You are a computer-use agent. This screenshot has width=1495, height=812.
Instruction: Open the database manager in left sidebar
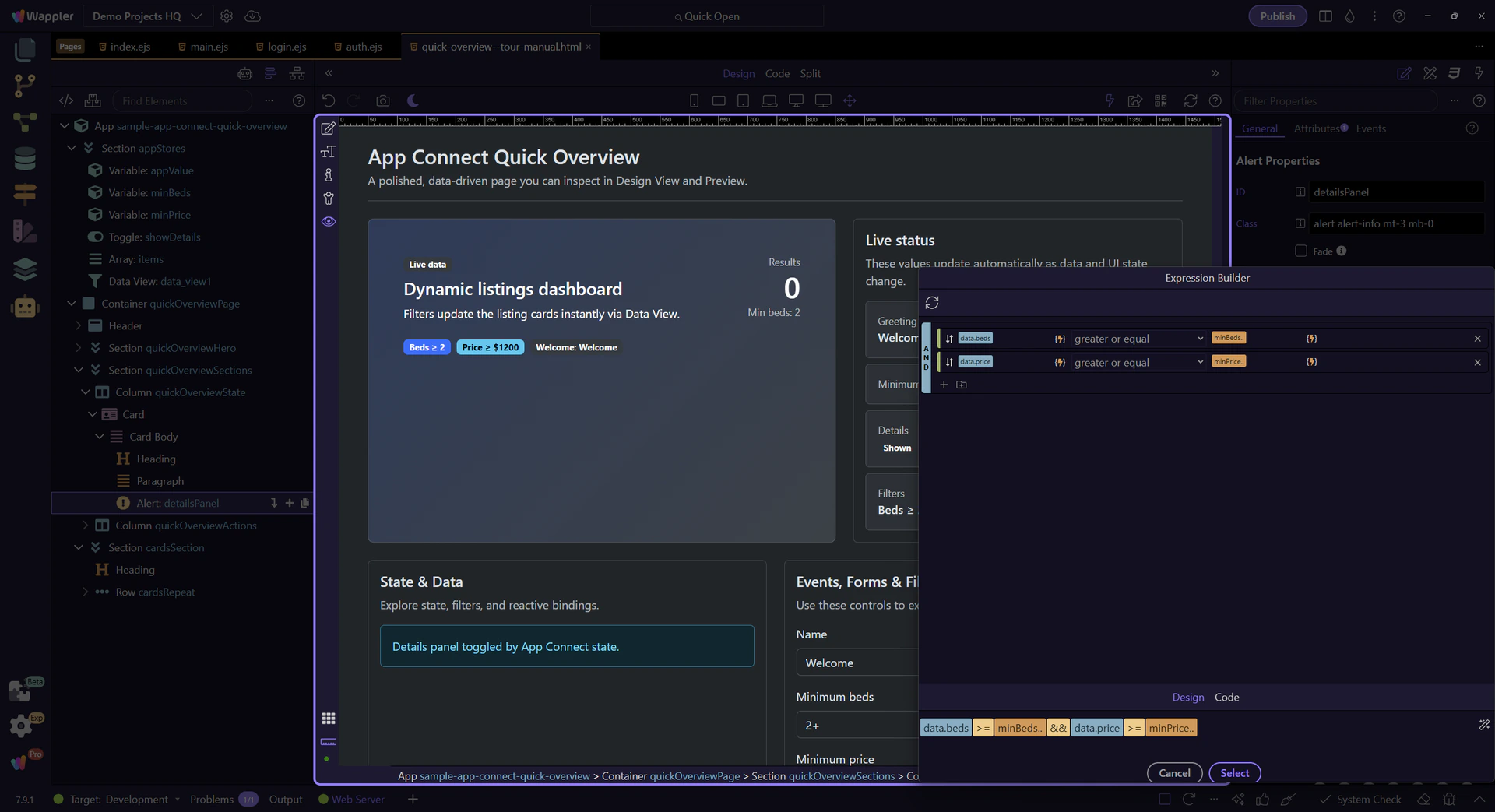pyautogui.click(x=25, y=159)
